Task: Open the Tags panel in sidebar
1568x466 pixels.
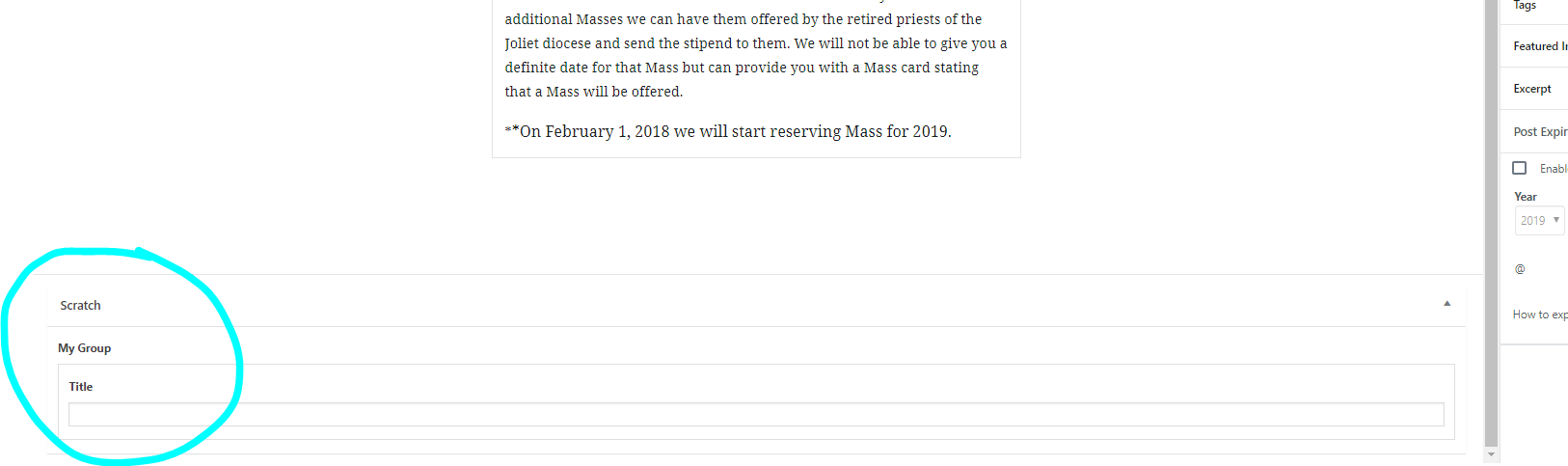Action: [1525, 6]
